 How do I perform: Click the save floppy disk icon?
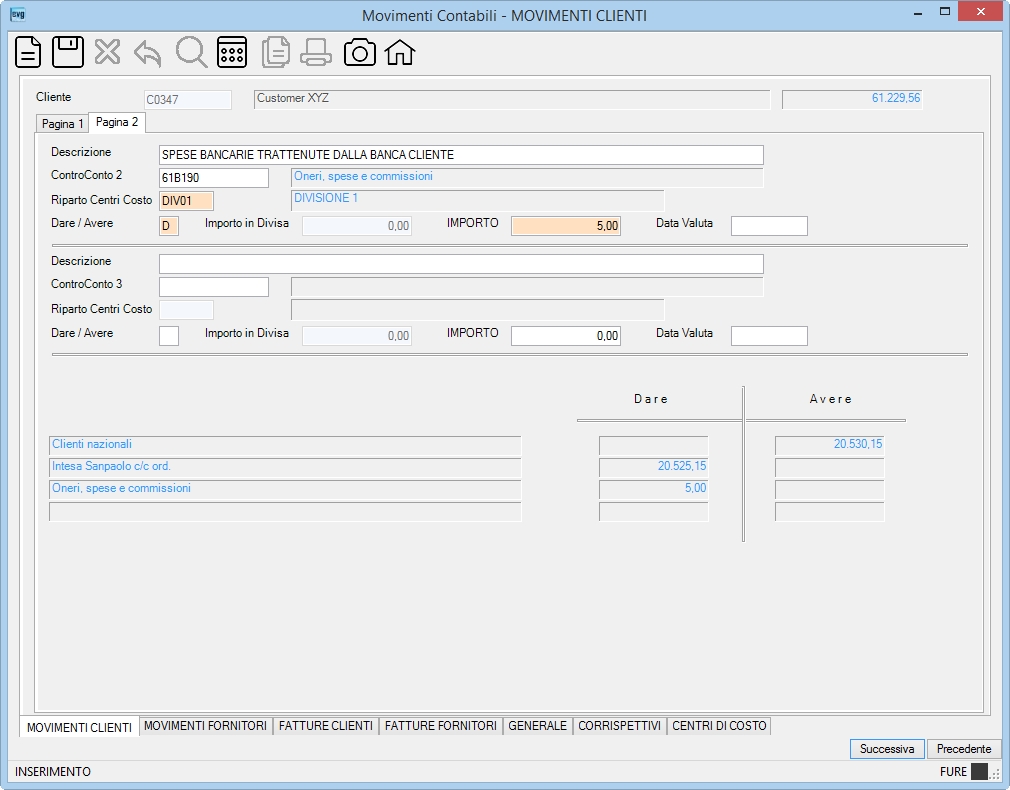(68, 52)
